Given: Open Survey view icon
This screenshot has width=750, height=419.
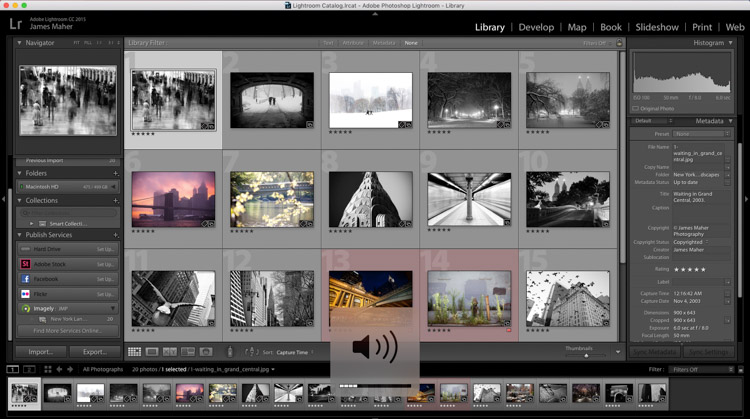Looking at the screenshot, I should click(x=187, y=352).
